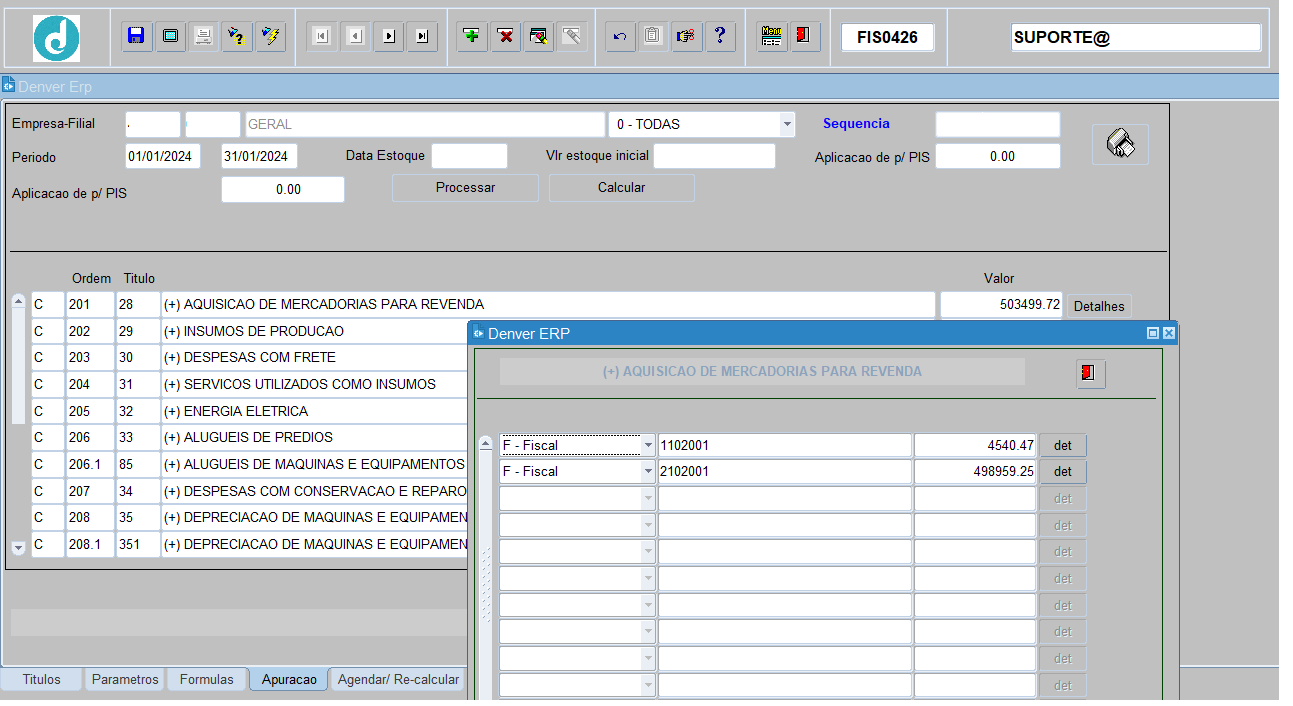Click the Save diskette toolbar icon
Viewport: 1293px width, 706px height.
point(136,37)
